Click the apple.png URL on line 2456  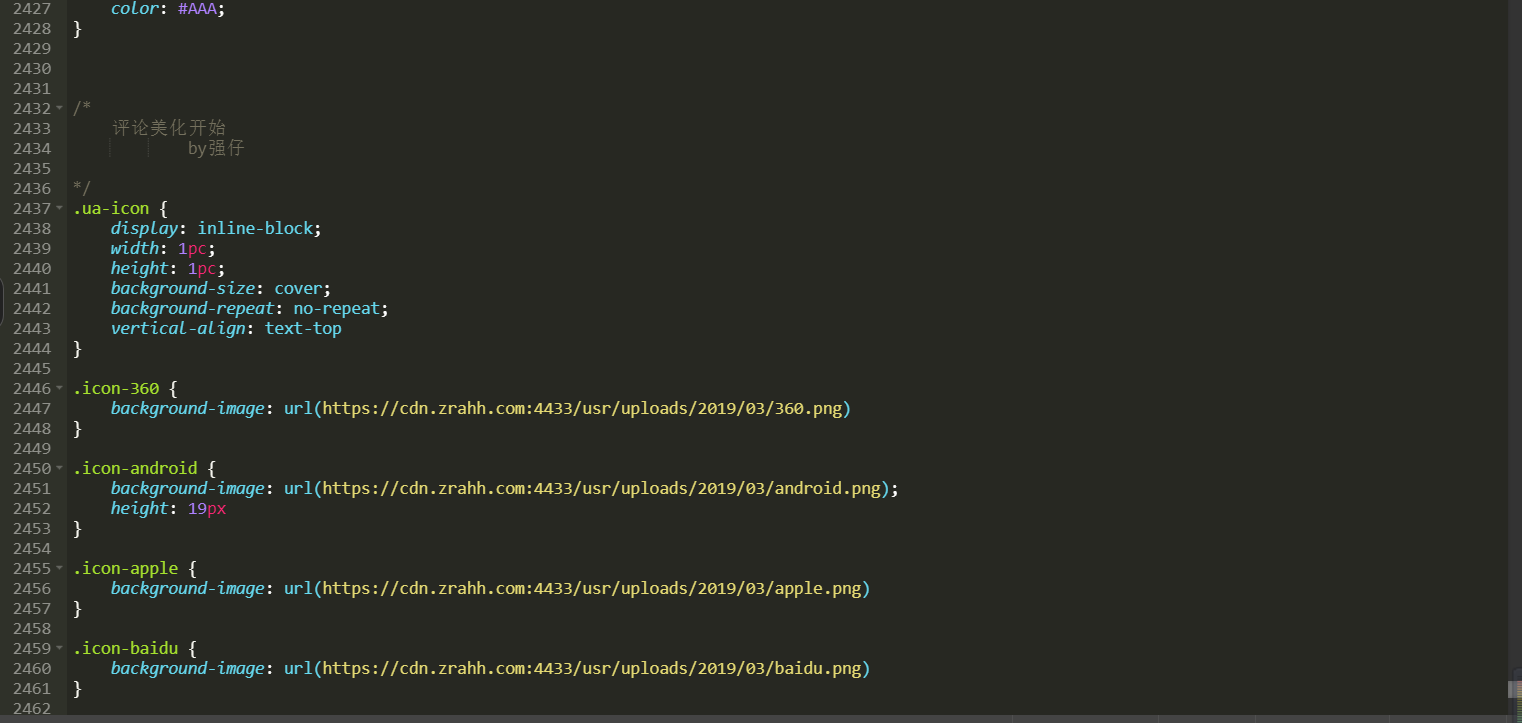click(x=590, y=588)
